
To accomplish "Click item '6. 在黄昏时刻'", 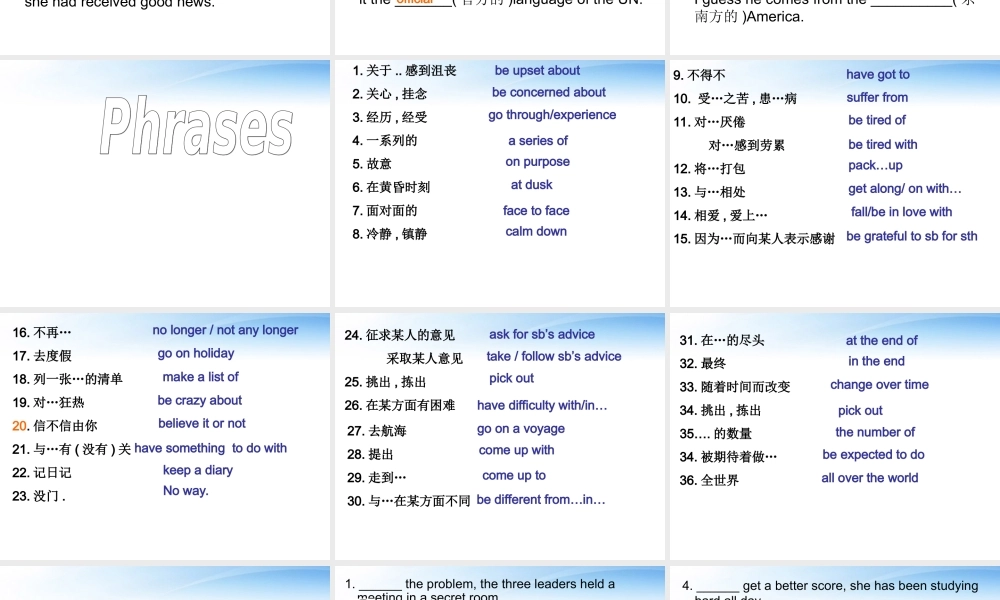I will [391, 187].
